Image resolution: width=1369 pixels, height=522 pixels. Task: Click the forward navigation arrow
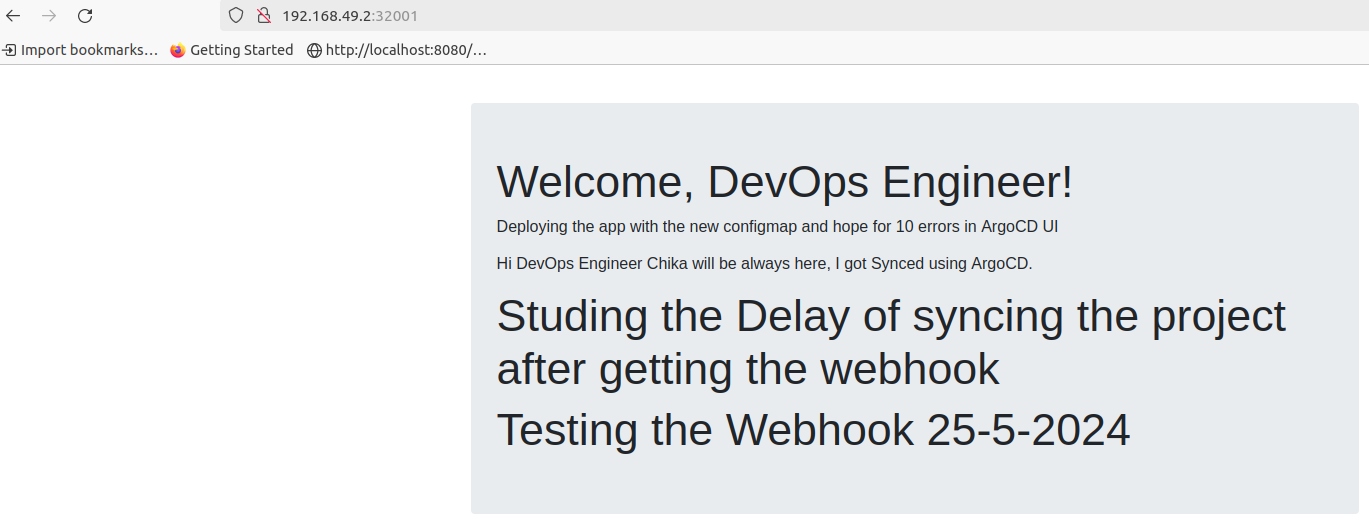(49, 15)
